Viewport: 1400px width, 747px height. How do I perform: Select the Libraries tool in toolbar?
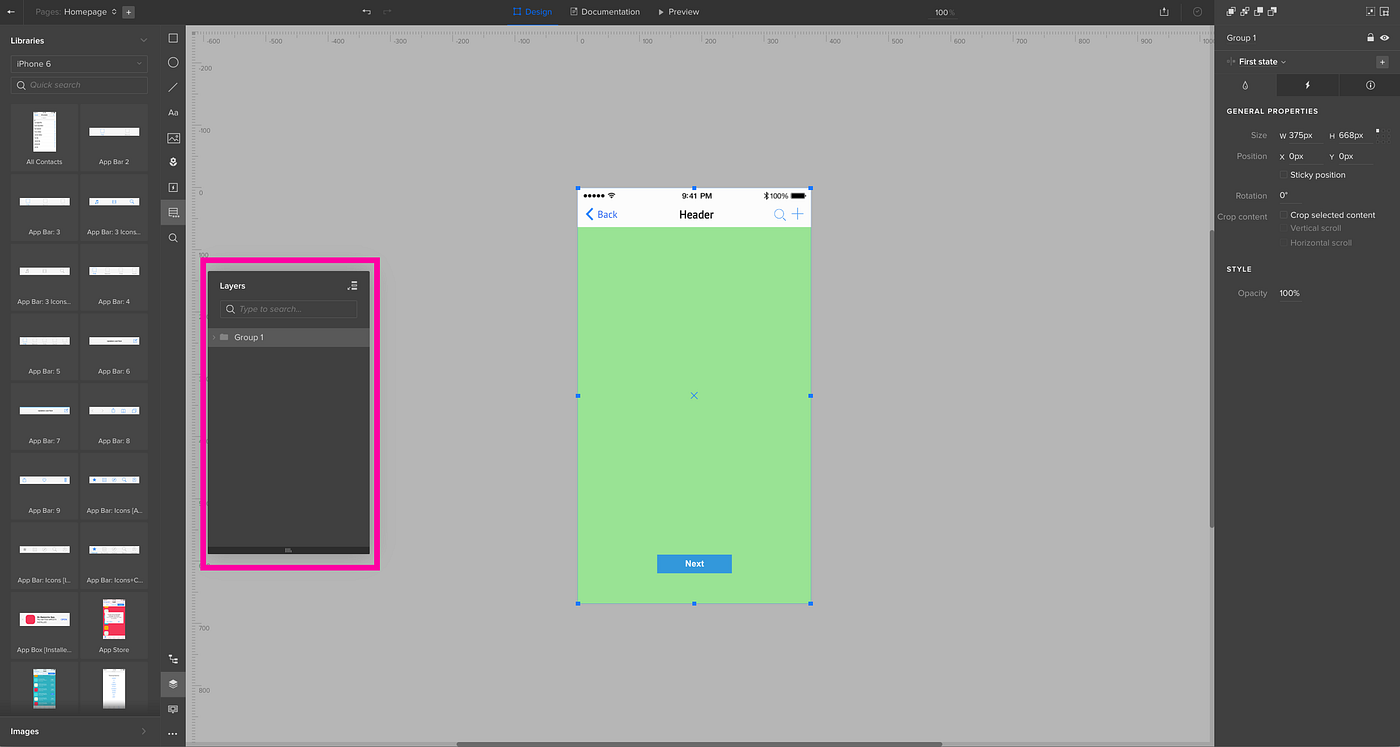tap(173, 212)
